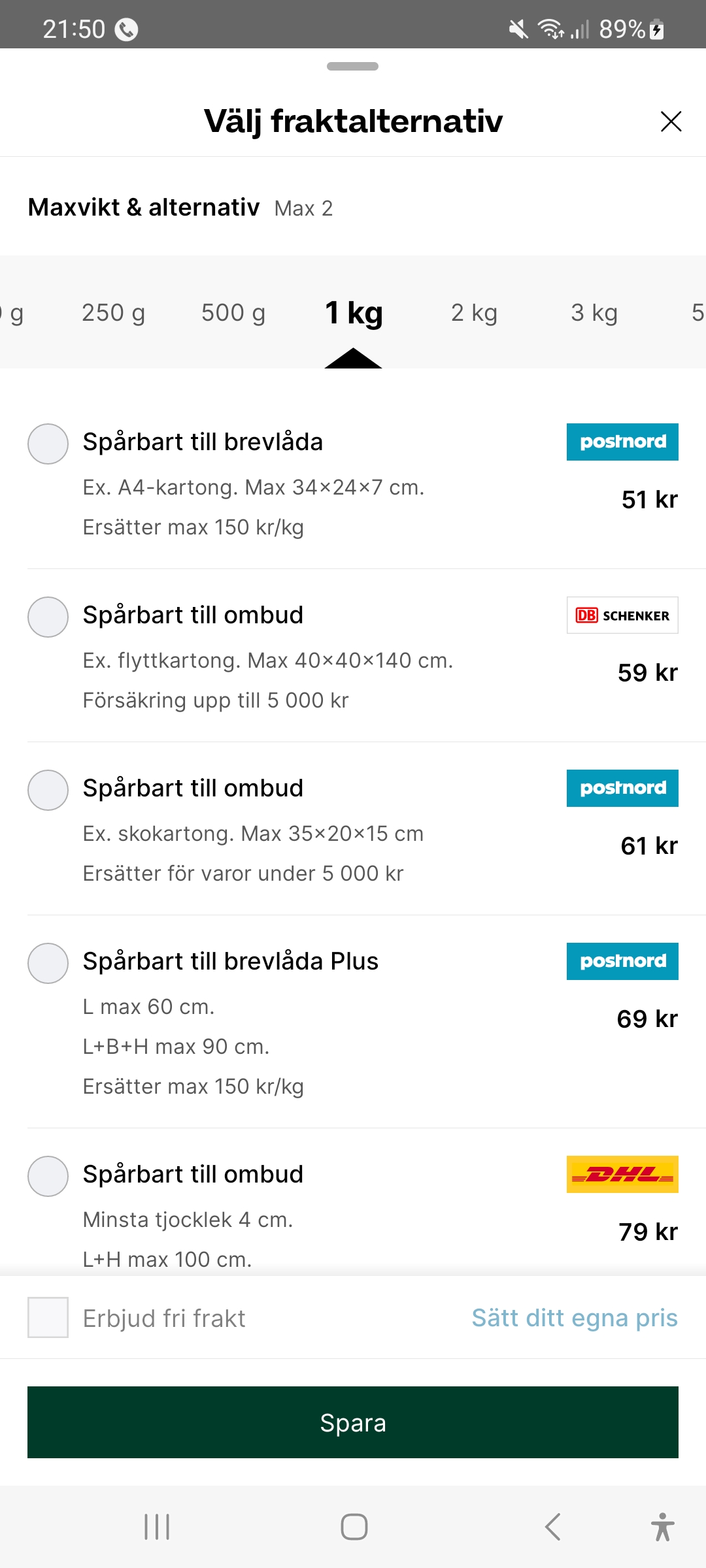Close the Välj fraktalternativ sheet

coord(671,122)
